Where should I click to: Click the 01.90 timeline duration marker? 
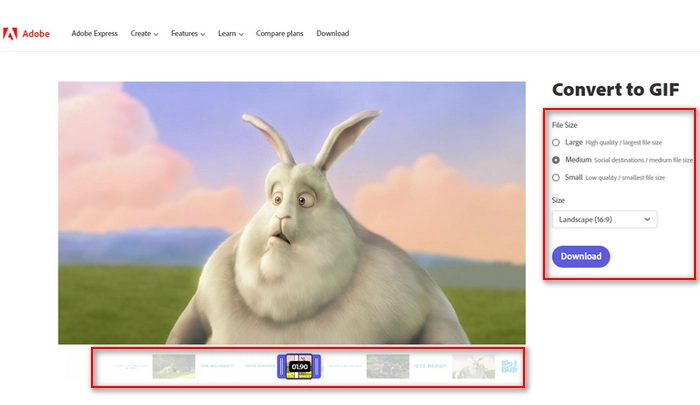[x=300, y=367]
